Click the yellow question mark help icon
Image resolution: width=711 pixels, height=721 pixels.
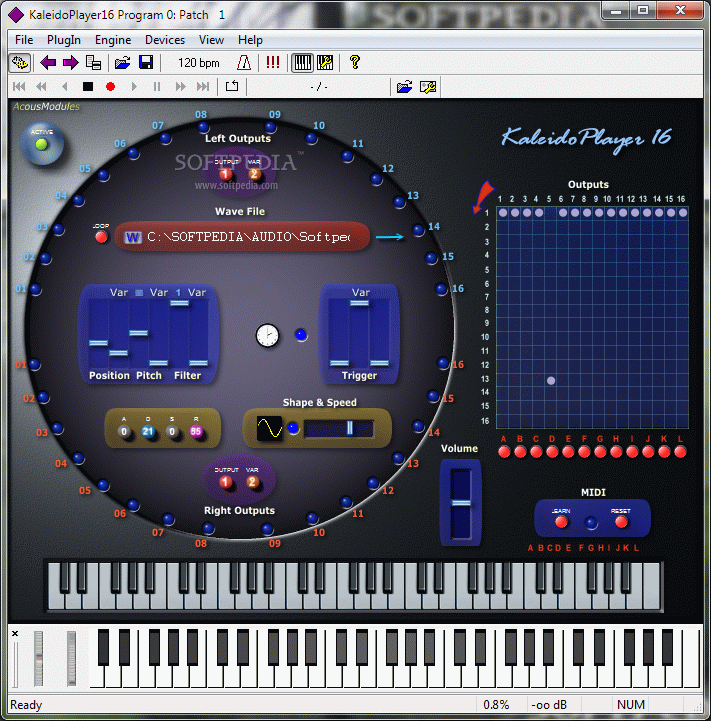355,63
